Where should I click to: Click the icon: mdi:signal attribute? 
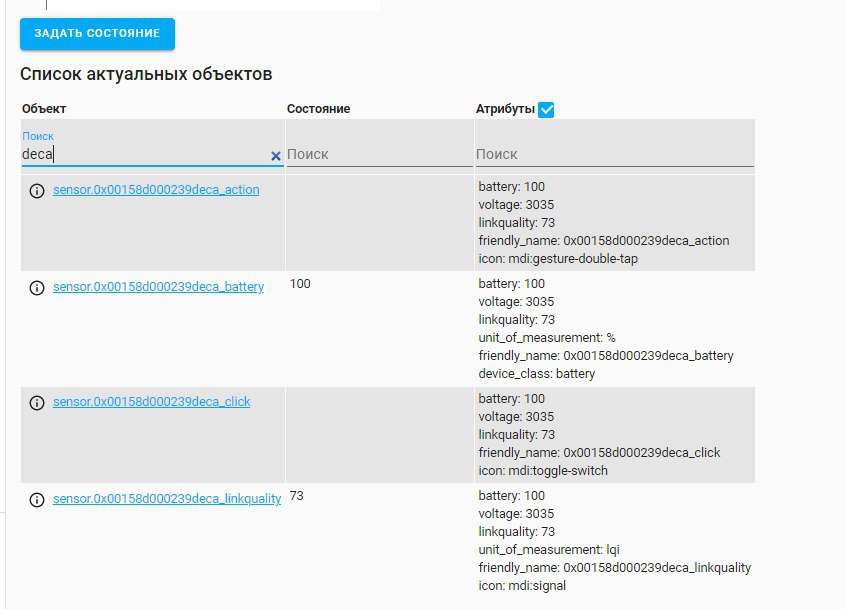click(522, 586)
